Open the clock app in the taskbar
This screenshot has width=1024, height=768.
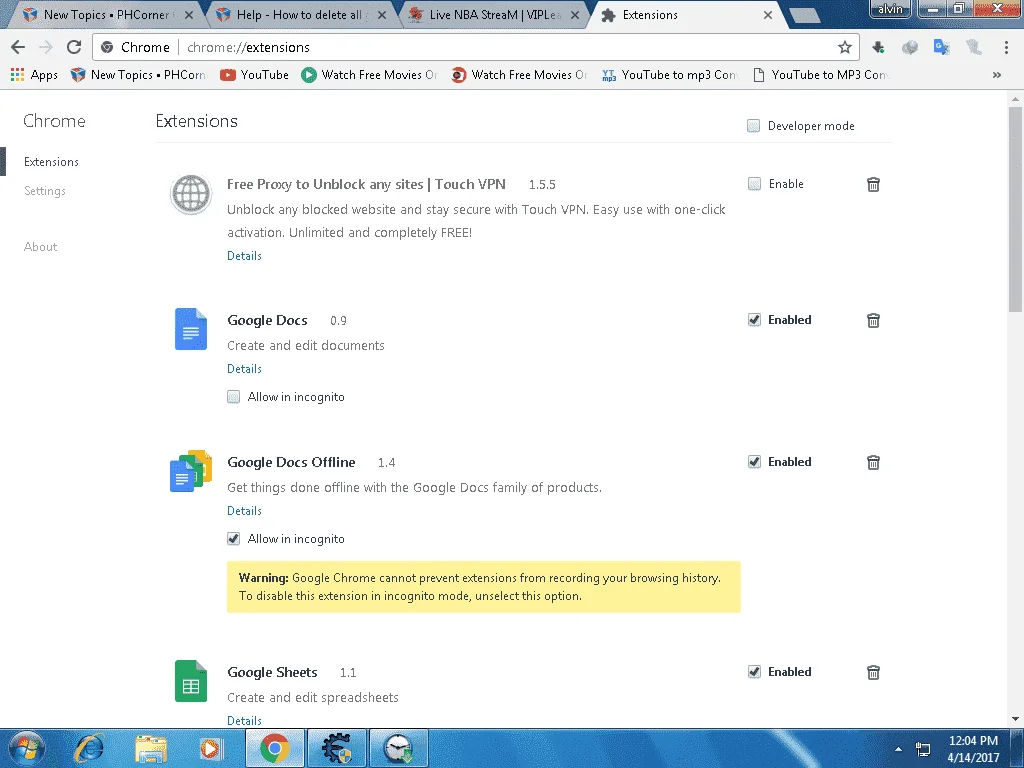click(x=398, y=748)
